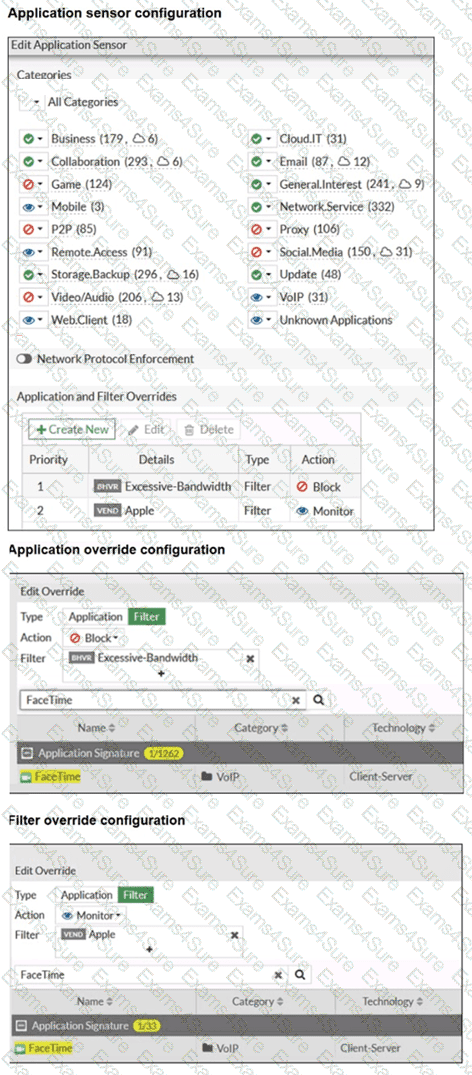The height and width of the screenshot is (1075, 472).
Task: Clear FaceTime search in Filter override panel
Action: 278,975
